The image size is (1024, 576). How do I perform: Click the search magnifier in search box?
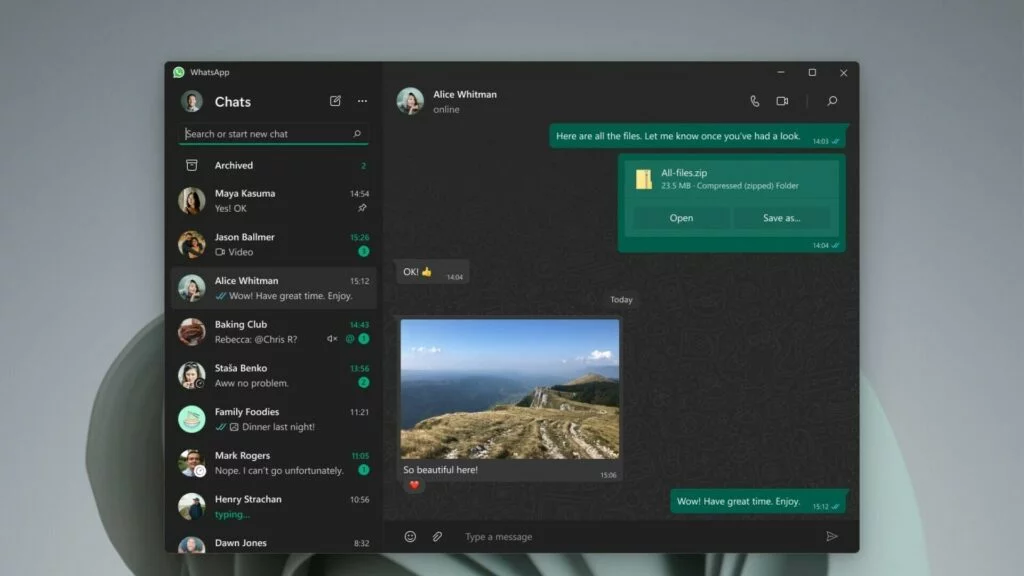pyautogui.click(x=357, y=134)
